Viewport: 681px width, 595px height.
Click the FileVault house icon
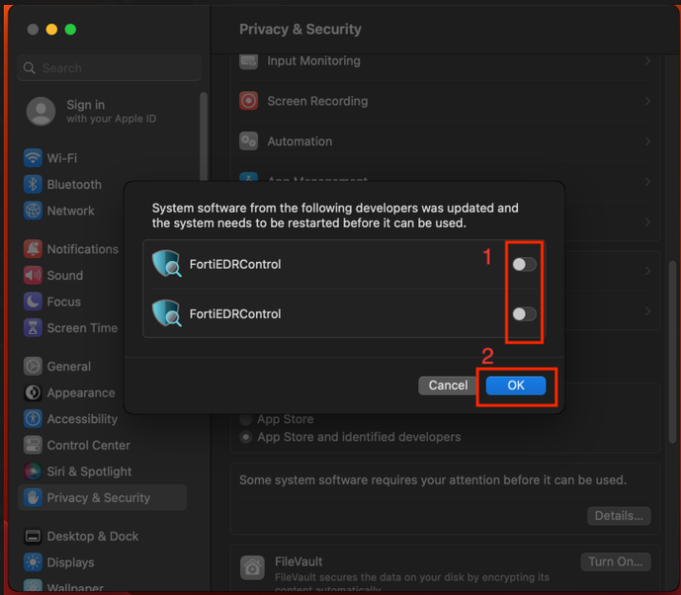pos(252,567)
